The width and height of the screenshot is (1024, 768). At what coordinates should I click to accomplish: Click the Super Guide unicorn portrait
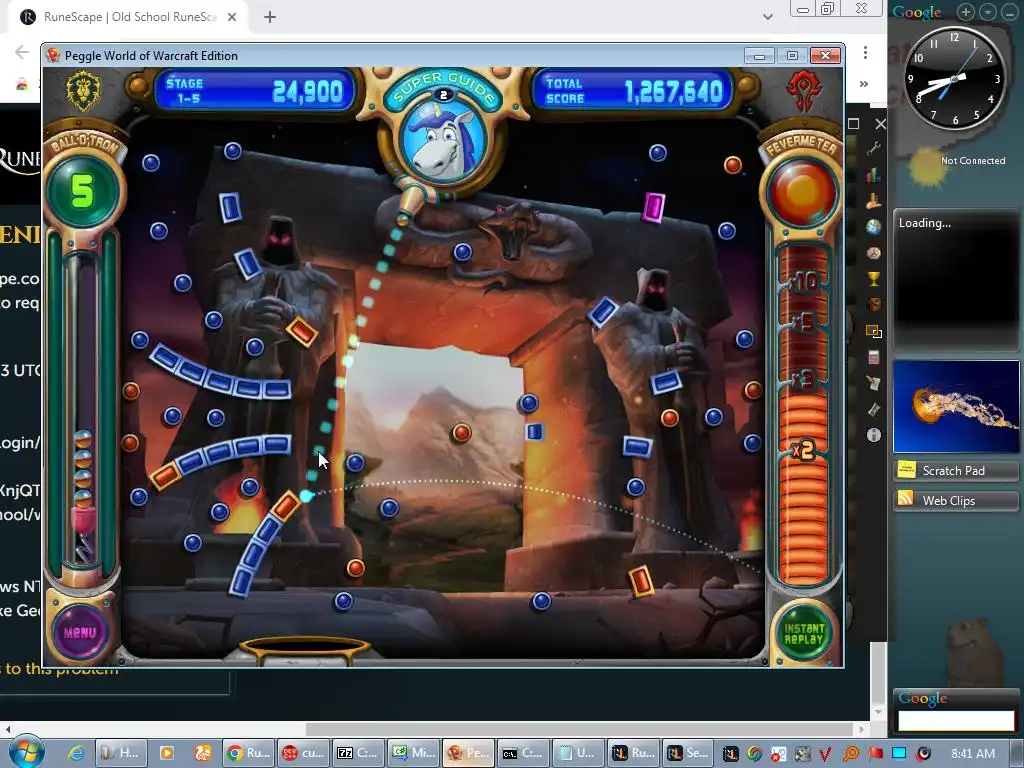point(443,139)
